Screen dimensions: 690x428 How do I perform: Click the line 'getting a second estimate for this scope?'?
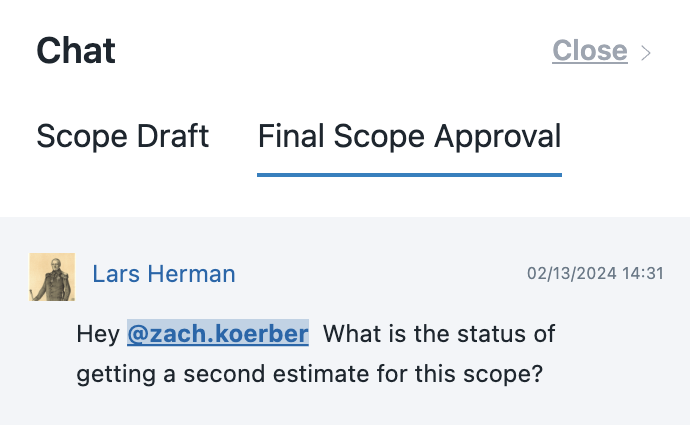(x=310, y=374)
